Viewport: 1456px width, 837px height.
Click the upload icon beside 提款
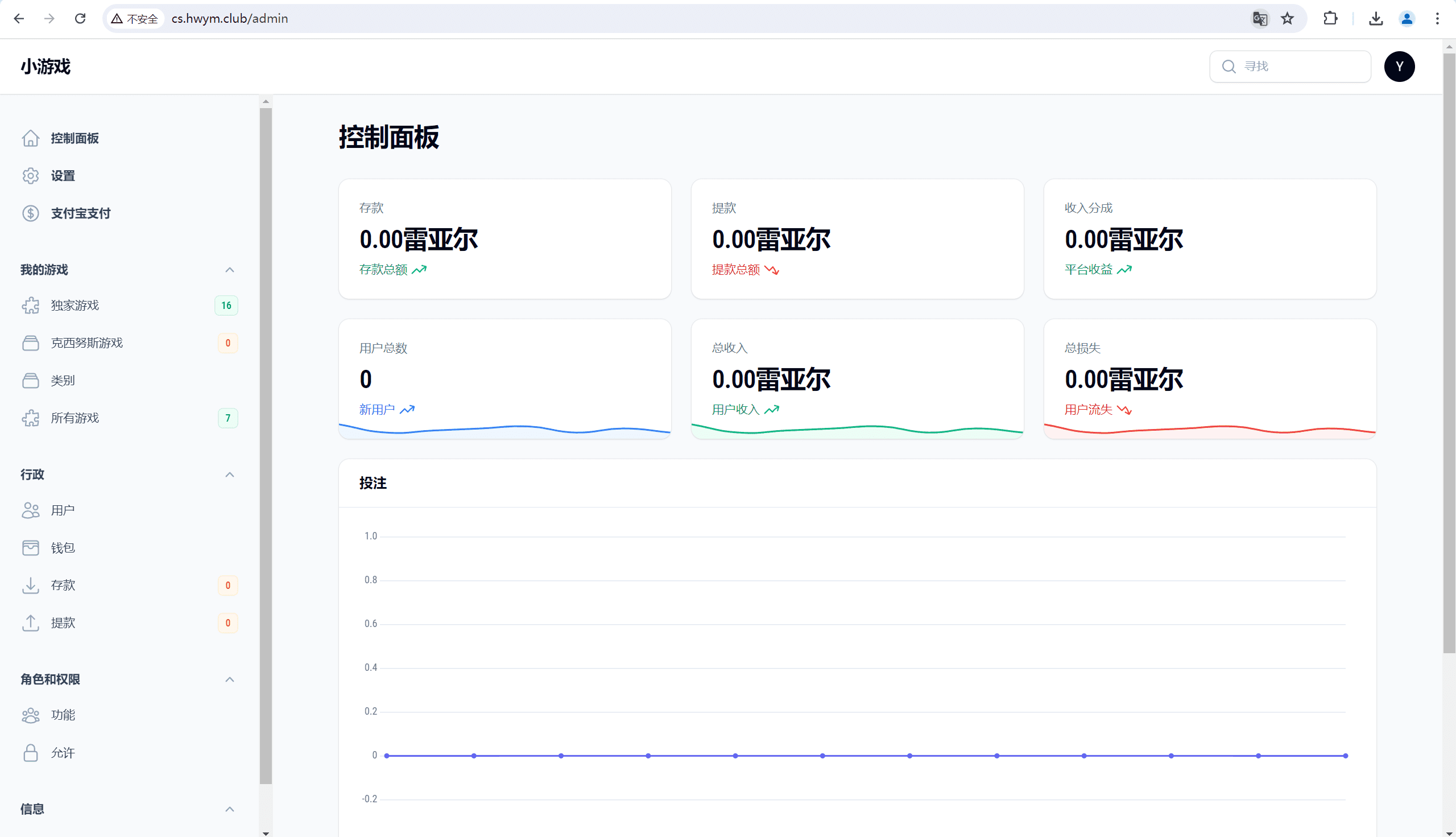[31, 622]
